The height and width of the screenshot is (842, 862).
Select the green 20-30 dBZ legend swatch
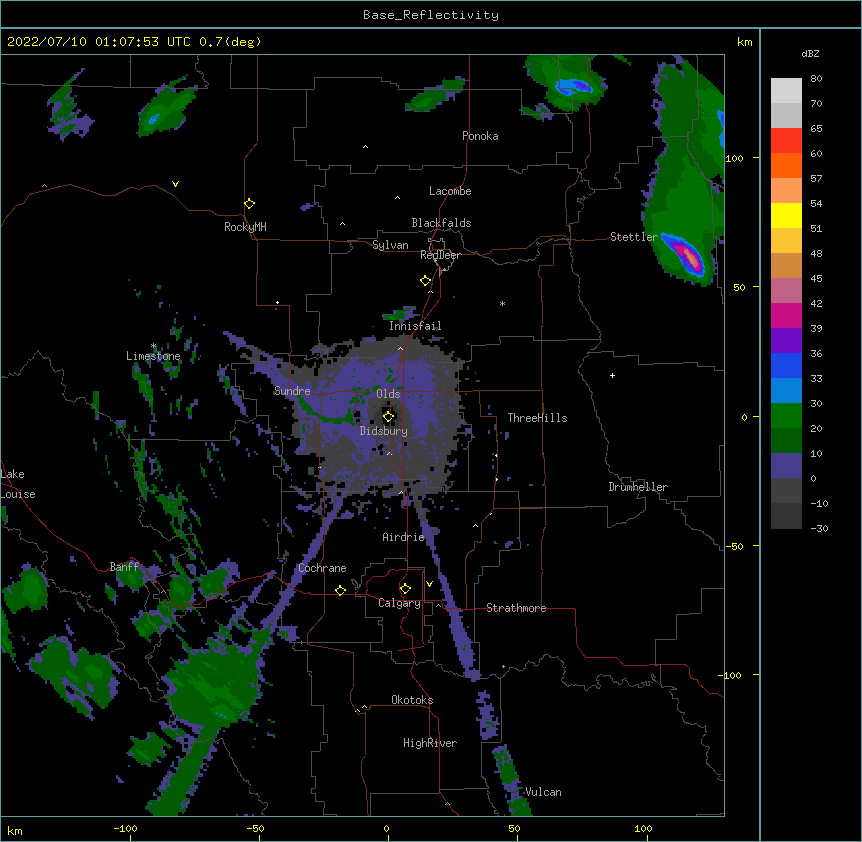click(786, 416)
